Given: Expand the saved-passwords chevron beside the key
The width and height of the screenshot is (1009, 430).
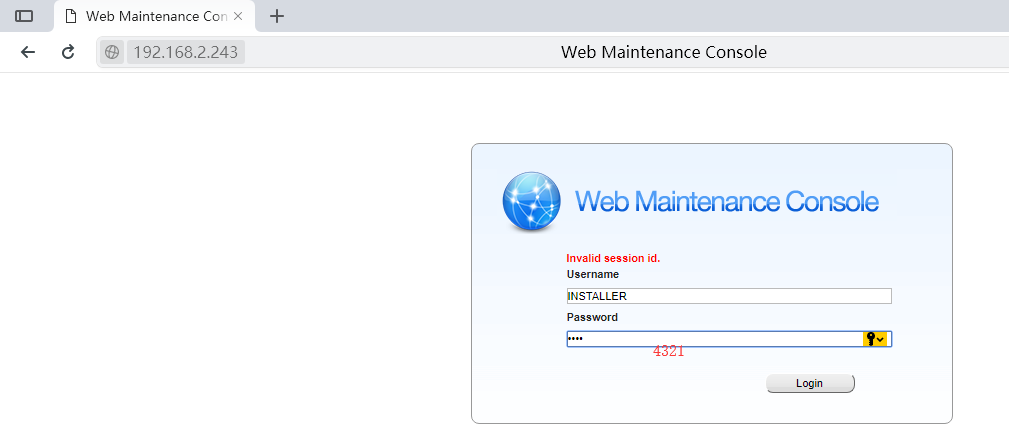Looking at the screenshot, I should click(x=881, y=339).
